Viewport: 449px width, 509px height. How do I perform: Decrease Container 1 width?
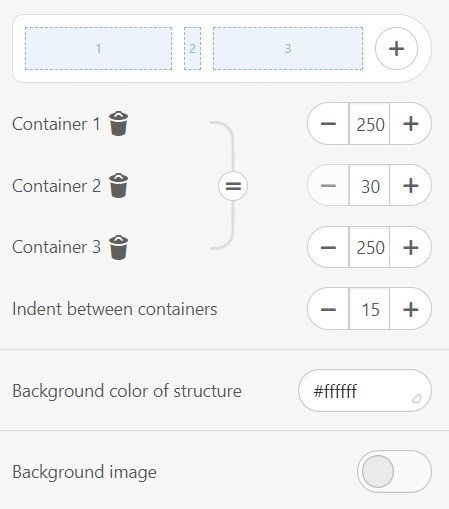[328, 124]
